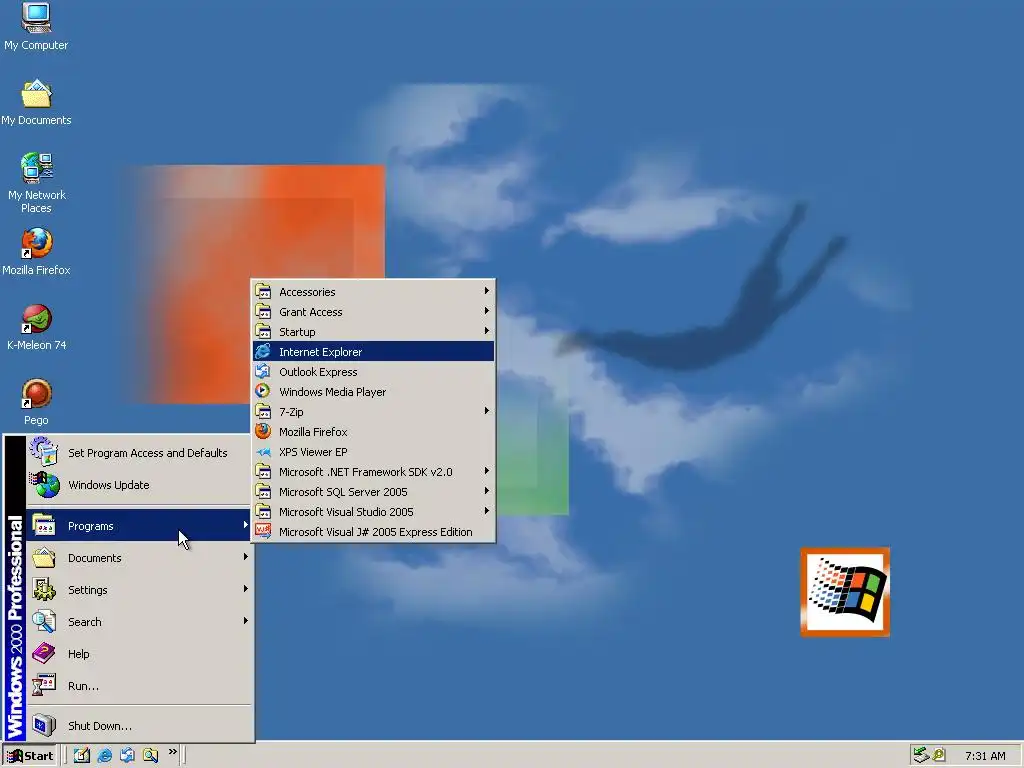
Task: Expand the Documents submenu
Action: coord(138,558)
